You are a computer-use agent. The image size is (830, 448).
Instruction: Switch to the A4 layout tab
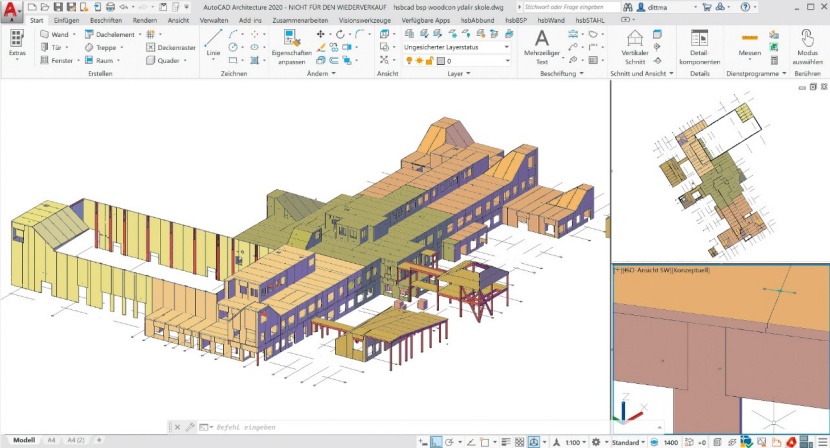pyautogui.click(x=51, y=440)
